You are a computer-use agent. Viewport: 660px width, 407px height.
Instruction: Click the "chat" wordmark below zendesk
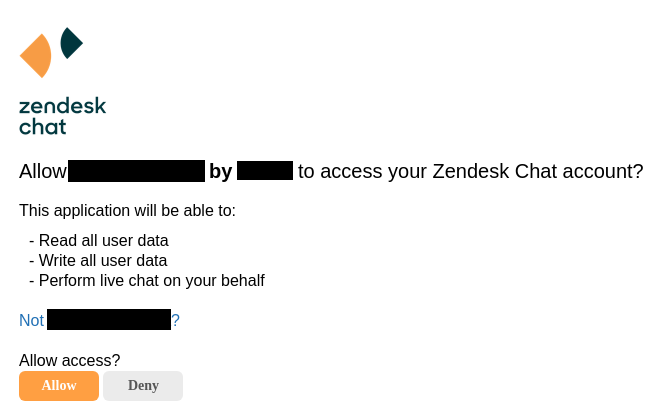(43, 126)
